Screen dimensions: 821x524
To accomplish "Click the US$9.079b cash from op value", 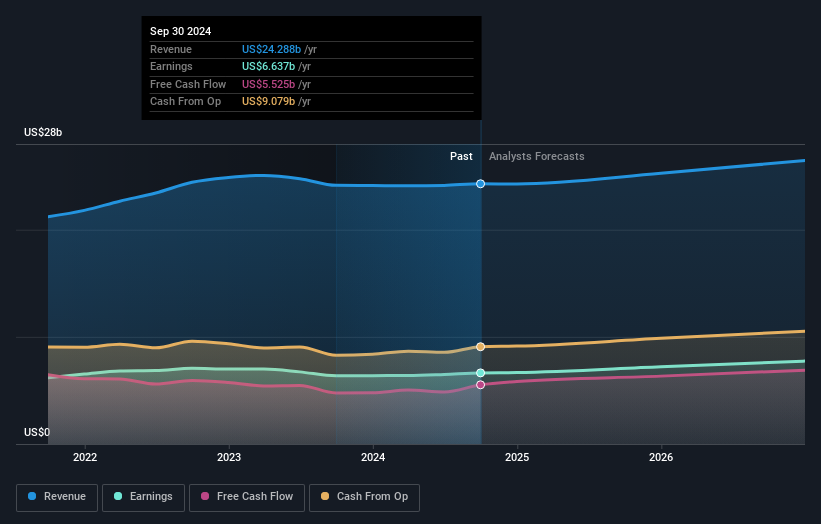I will pyautogui.click(x=268, y=102).
